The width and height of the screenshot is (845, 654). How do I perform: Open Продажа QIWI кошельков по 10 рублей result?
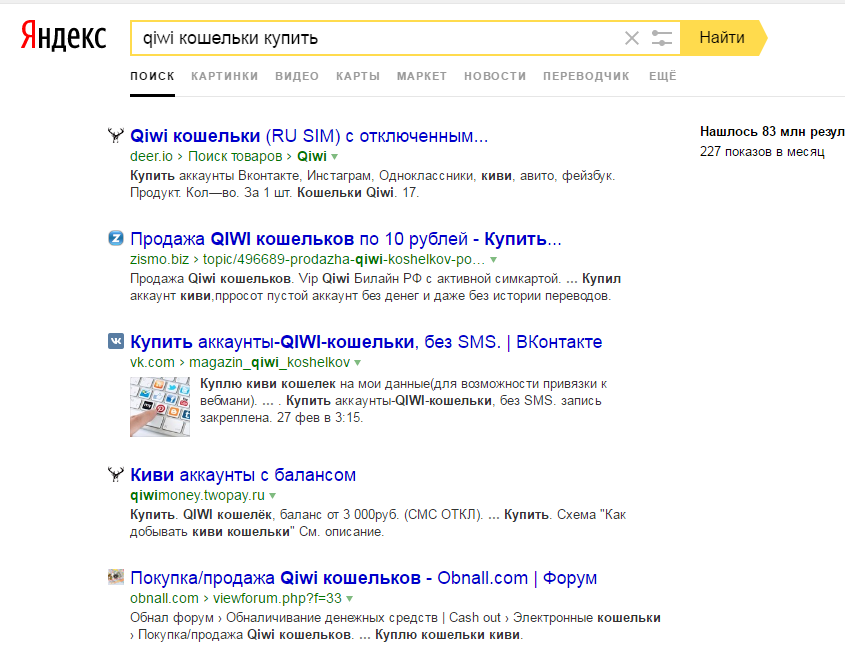pyautogui.click(x=345, y=239)
